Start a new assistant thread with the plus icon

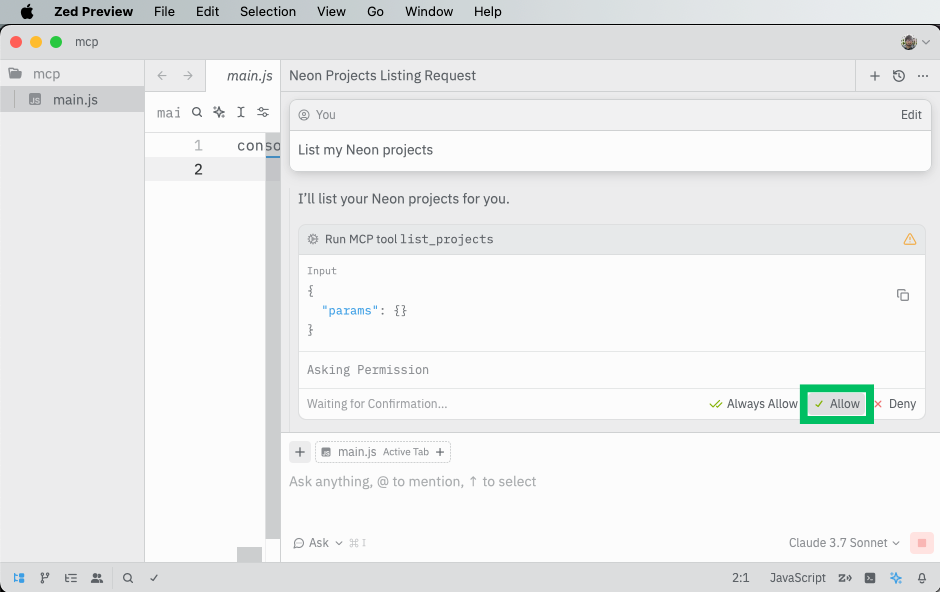(x=874, y=75)
